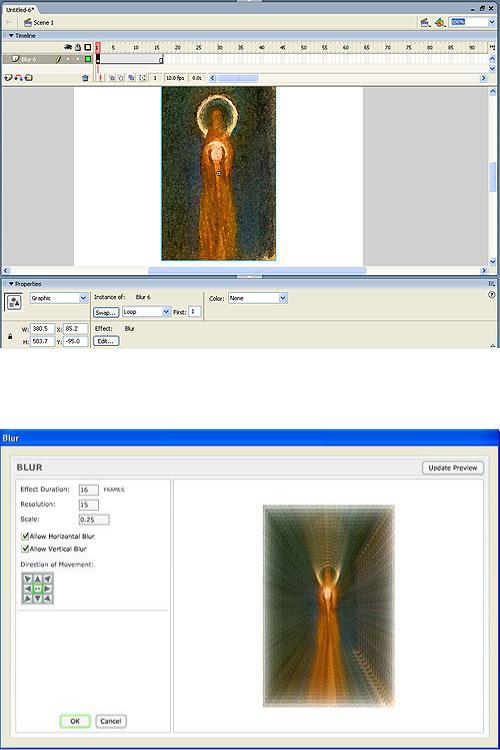Click the Y position field

click(76, 342)
